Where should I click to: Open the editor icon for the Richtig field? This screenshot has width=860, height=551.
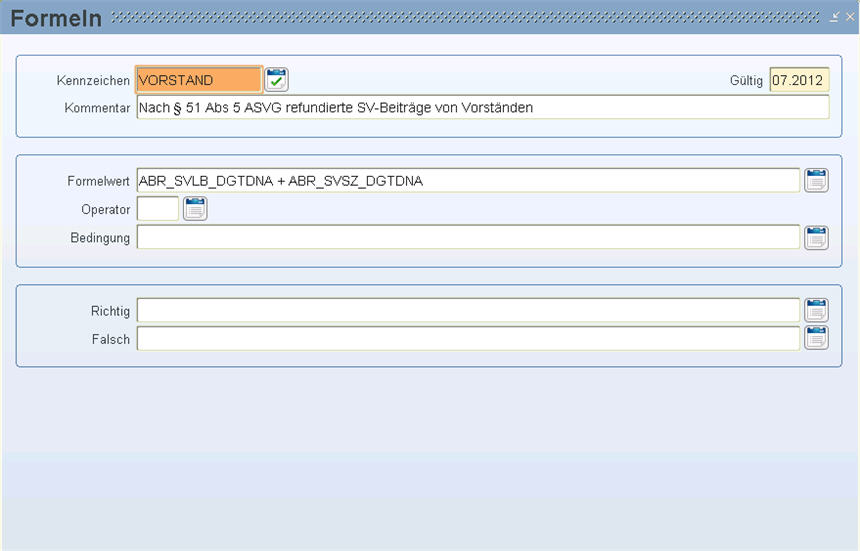[816, 310]
